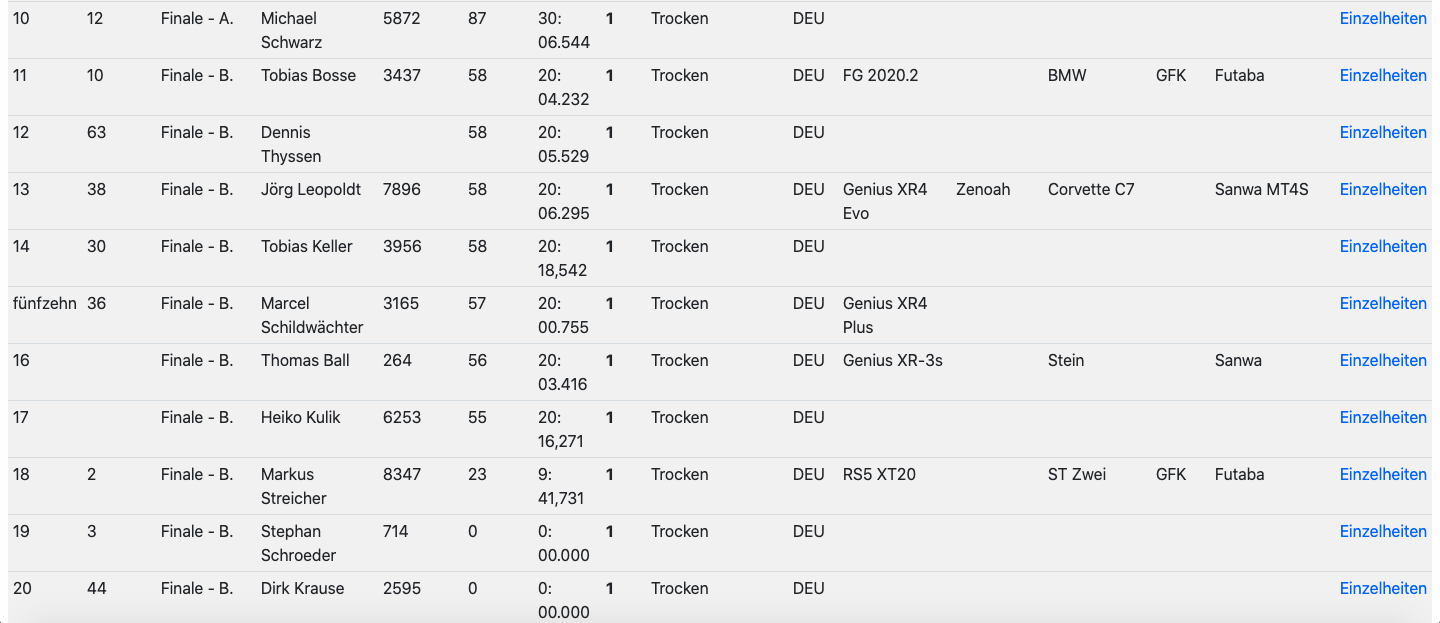1440x623 pixels.
Task: Open Einzelheiten link for Michael Schwarz
Action: (x=1383, y=18)
